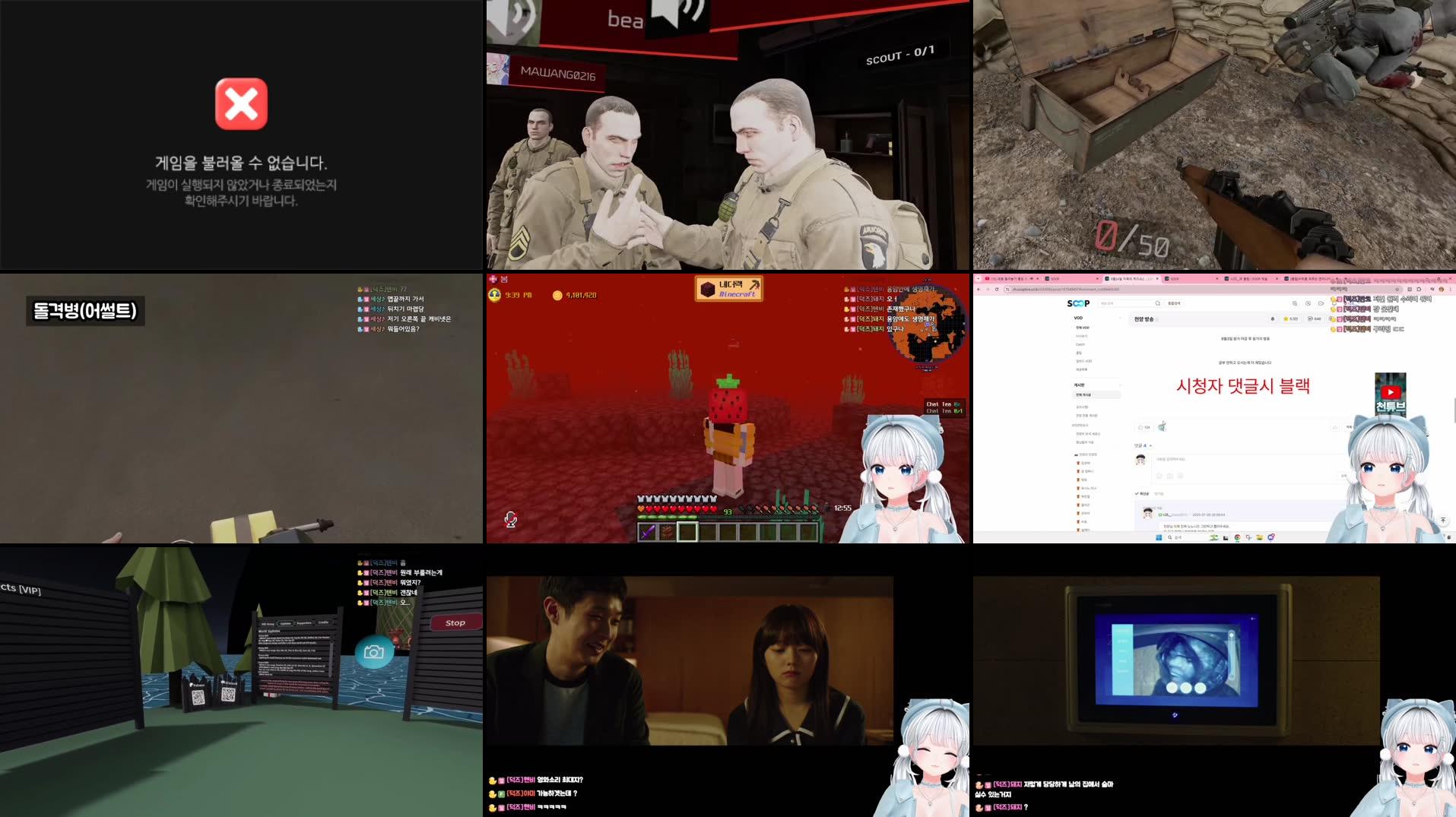Open Chrome from the Windows taskbar
Image resolution: width=1456 pixels, height=817 pixels.
pyautogui.click(x=1237, y=537)
